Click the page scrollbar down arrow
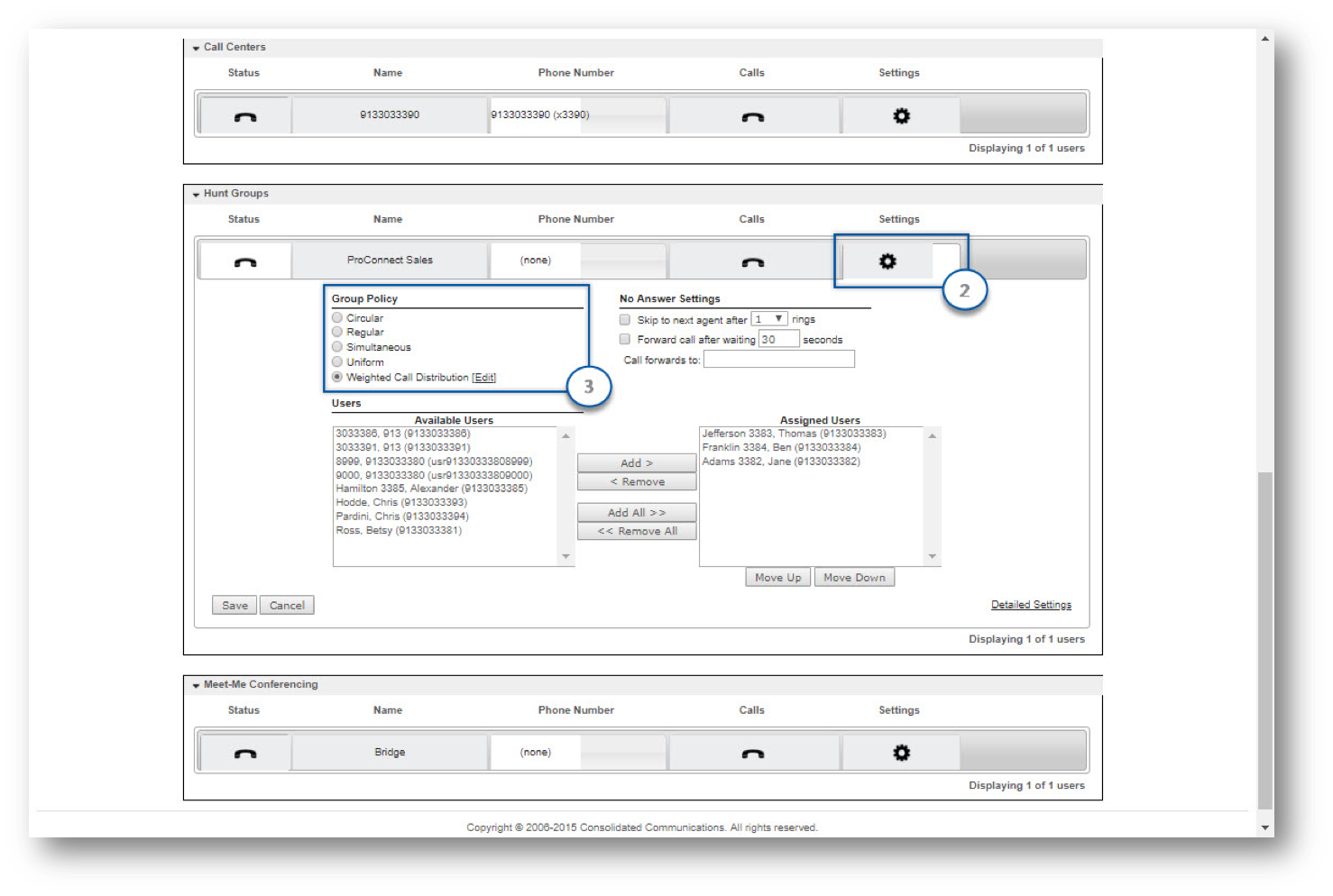This screenshot has height=896, width=1333. coord(1265,827)
